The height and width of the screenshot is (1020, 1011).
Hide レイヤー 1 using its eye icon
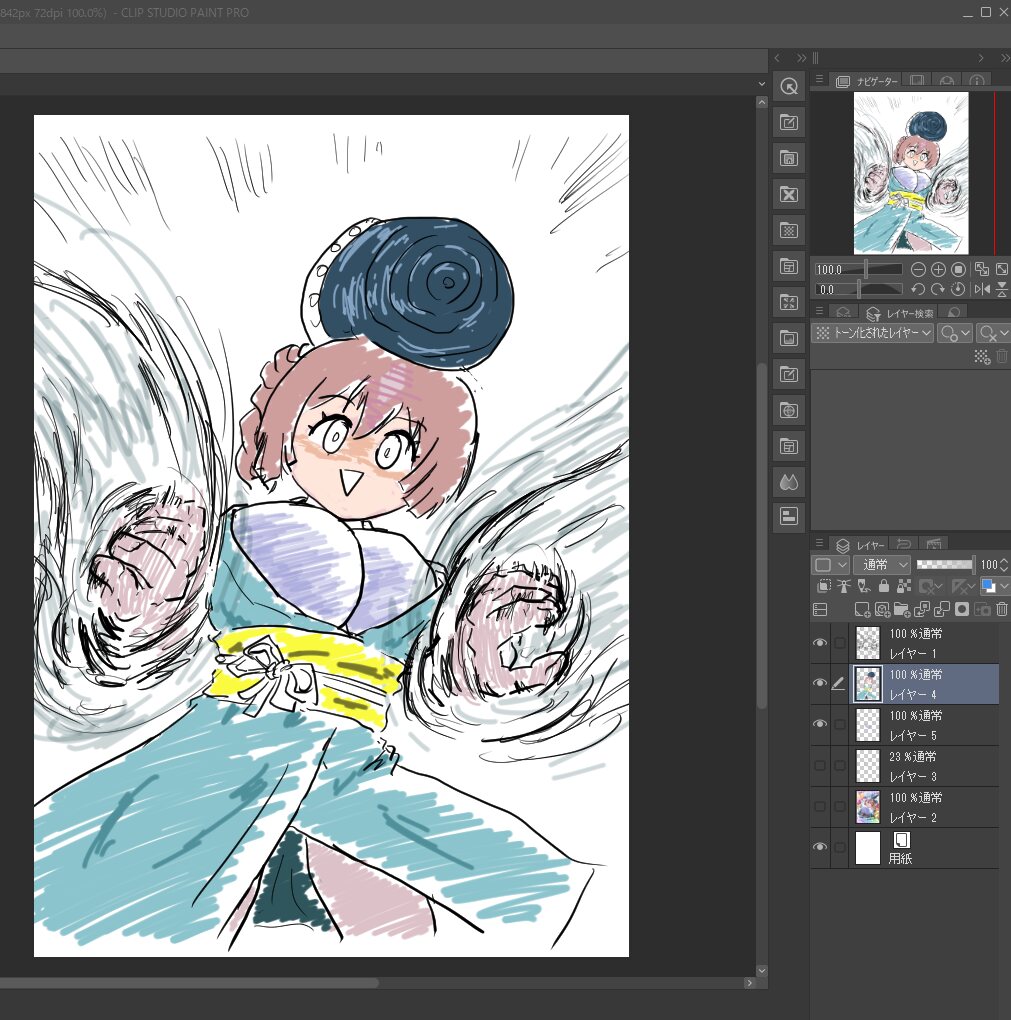coord(820,643)
